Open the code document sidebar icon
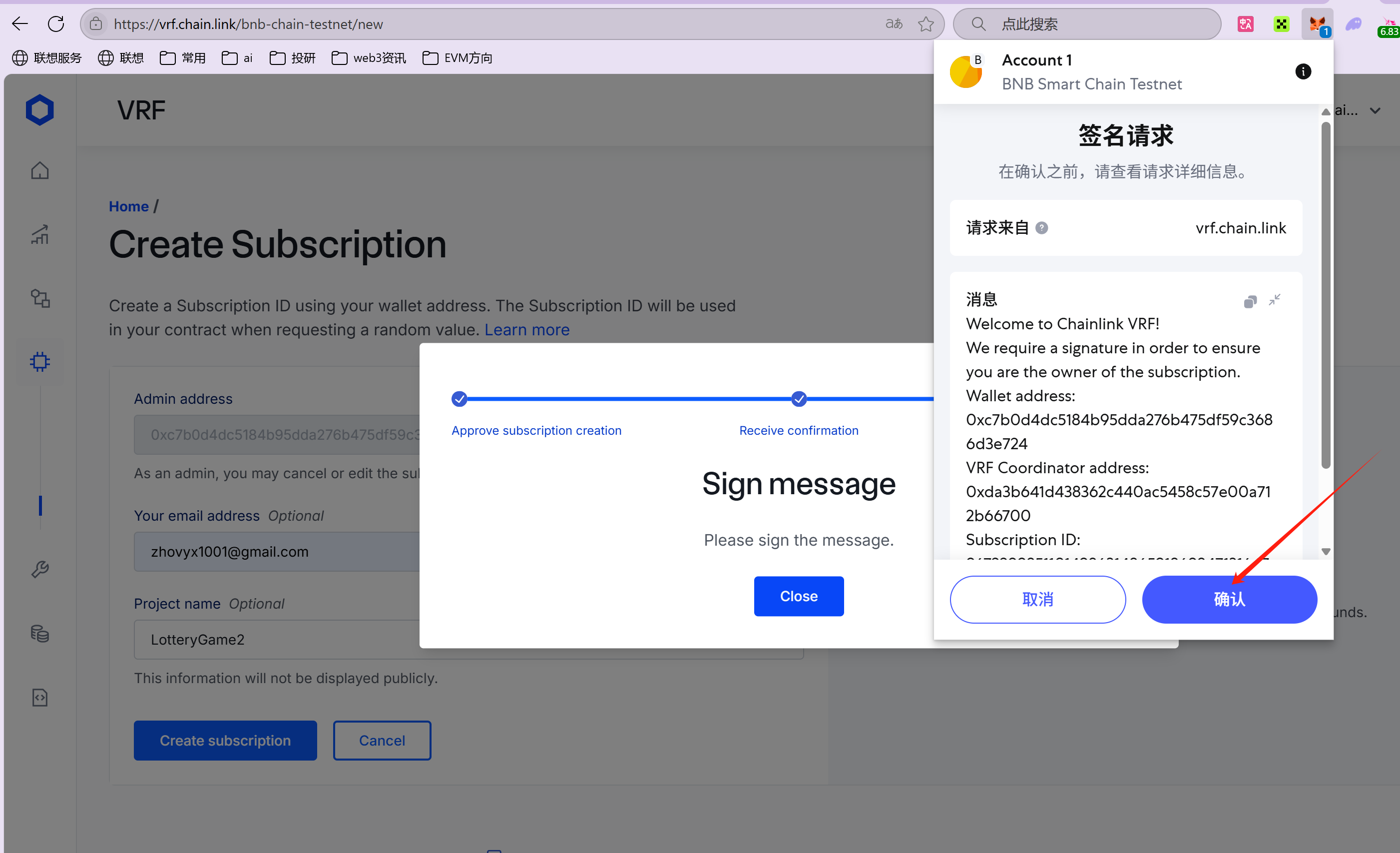Image resolution: width=1400 pixels, height=853 pixels. (x=40, y=697)
